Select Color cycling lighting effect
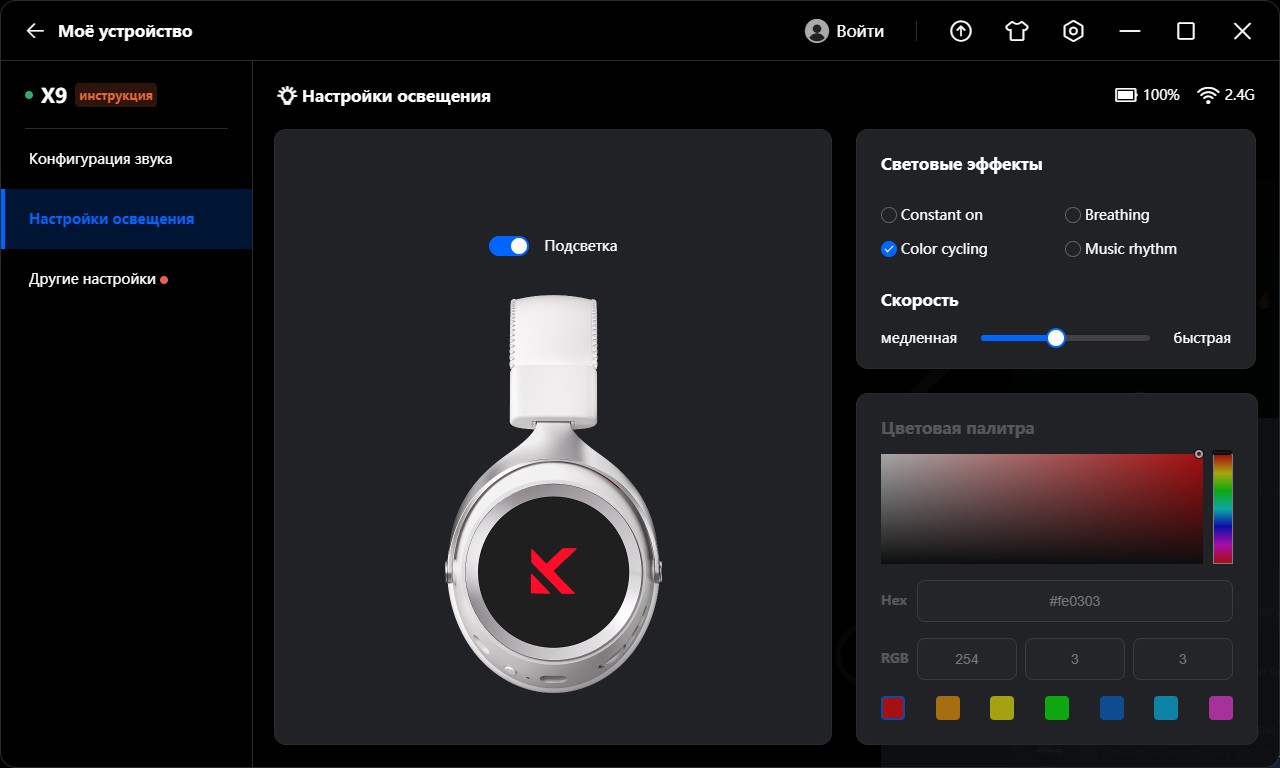 tap(934, 249)
